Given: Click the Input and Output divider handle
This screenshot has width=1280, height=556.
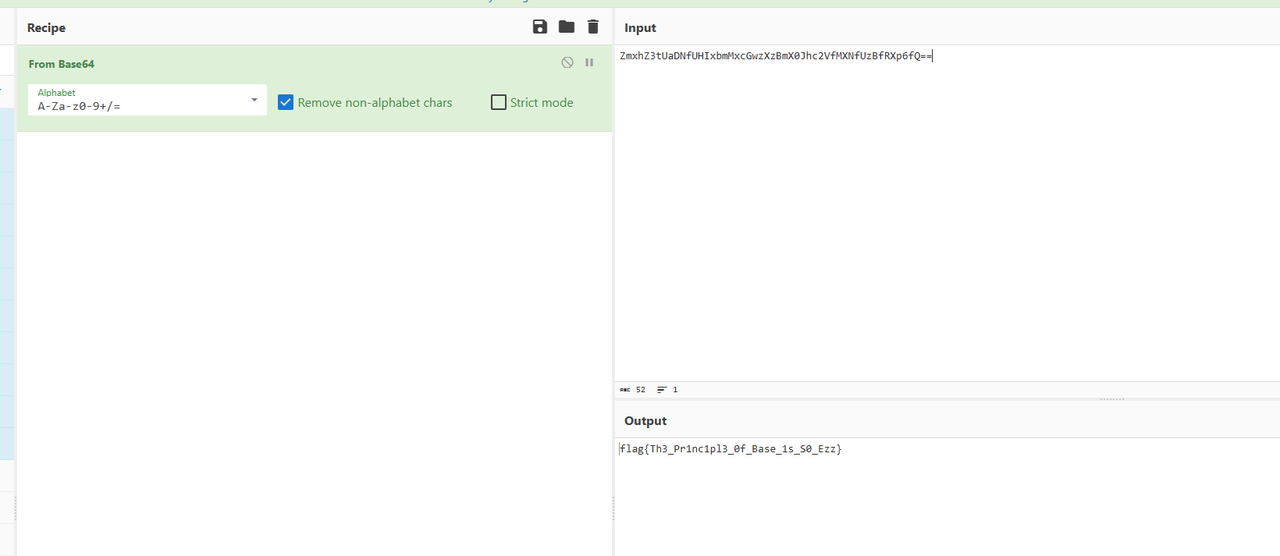Looking at the screenshot, I should (x=1111, y=399).
